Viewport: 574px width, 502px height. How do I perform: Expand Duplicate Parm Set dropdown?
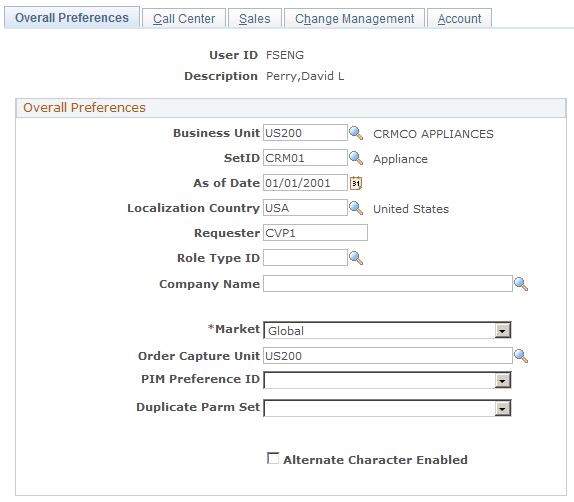502,408
